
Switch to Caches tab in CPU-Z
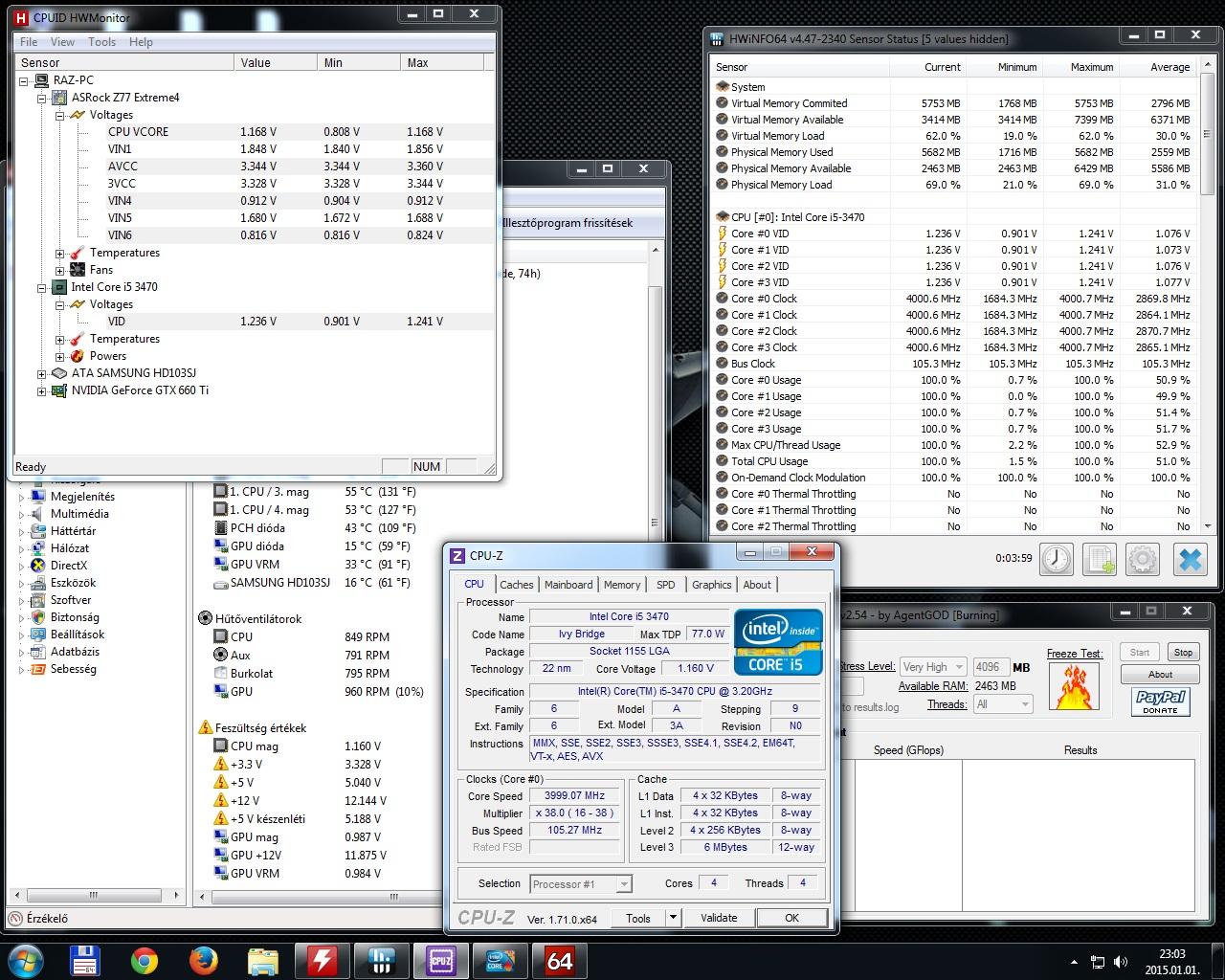pyautogui.click(x=516, y=585)
